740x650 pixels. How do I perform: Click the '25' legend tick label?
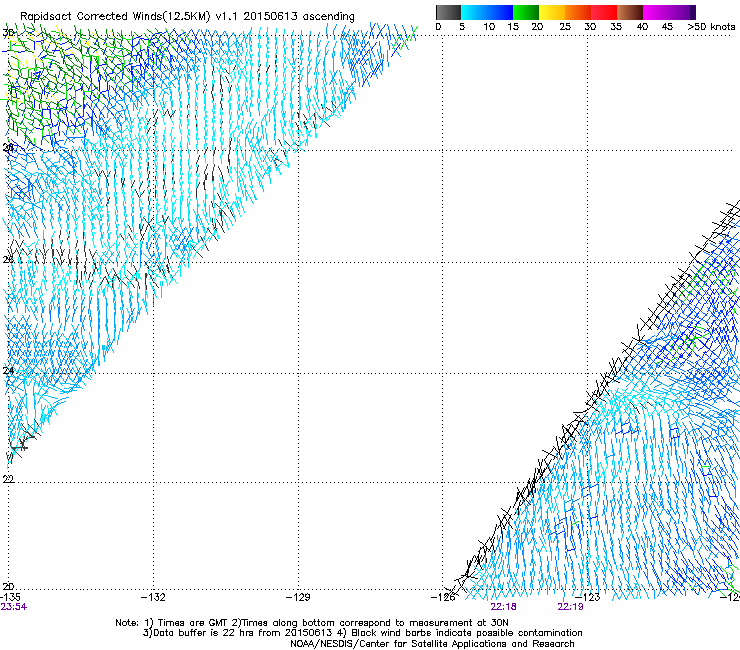565,27
